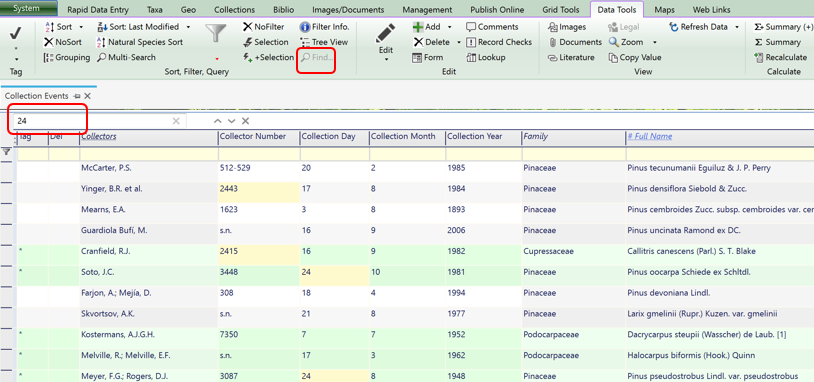Click Refresh Data
This screenshot has width=814, height=382.
click(x=698, y=27)
